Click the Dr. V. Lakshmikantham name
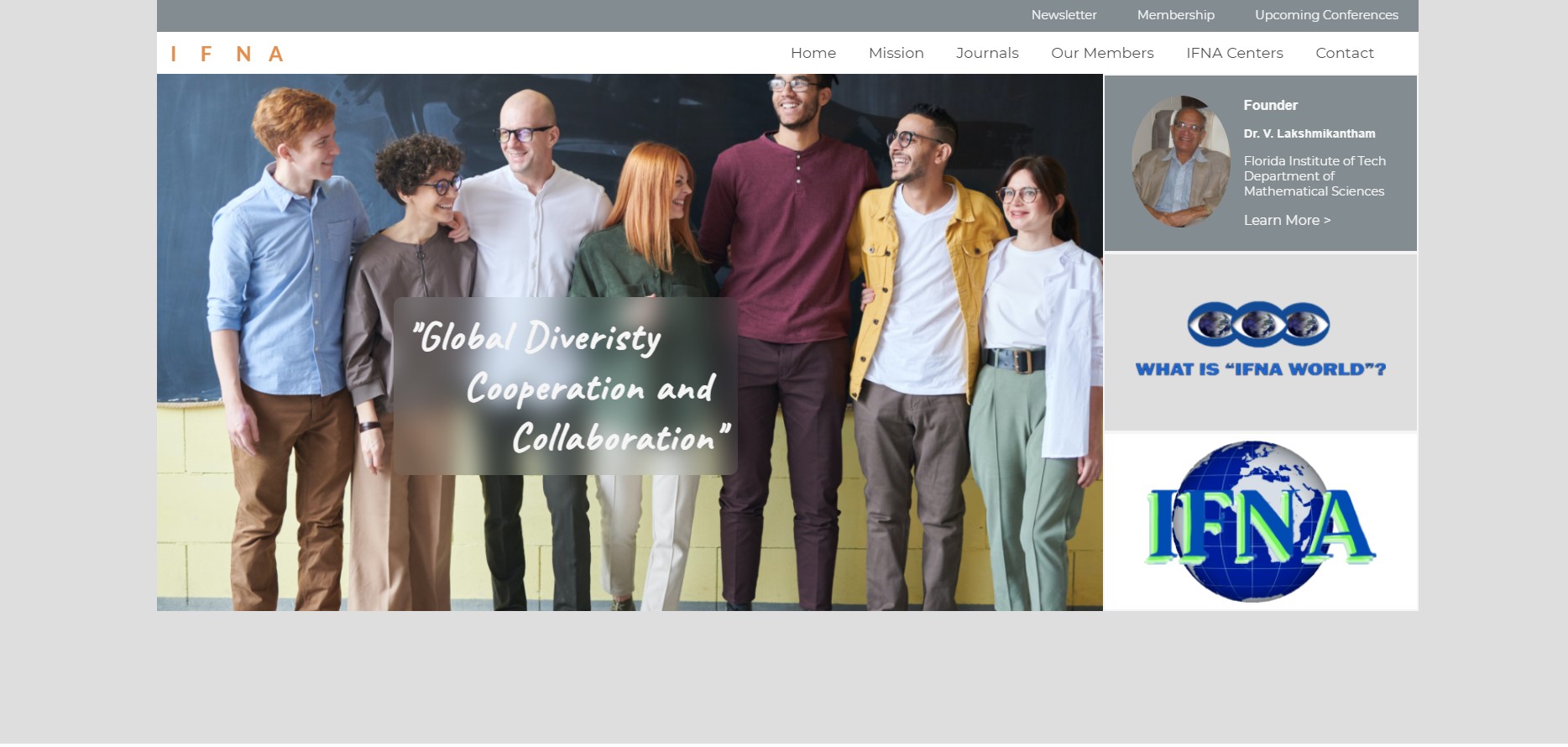Image resolution: width=1568 pixels, height=747 pixels. 1309,133
